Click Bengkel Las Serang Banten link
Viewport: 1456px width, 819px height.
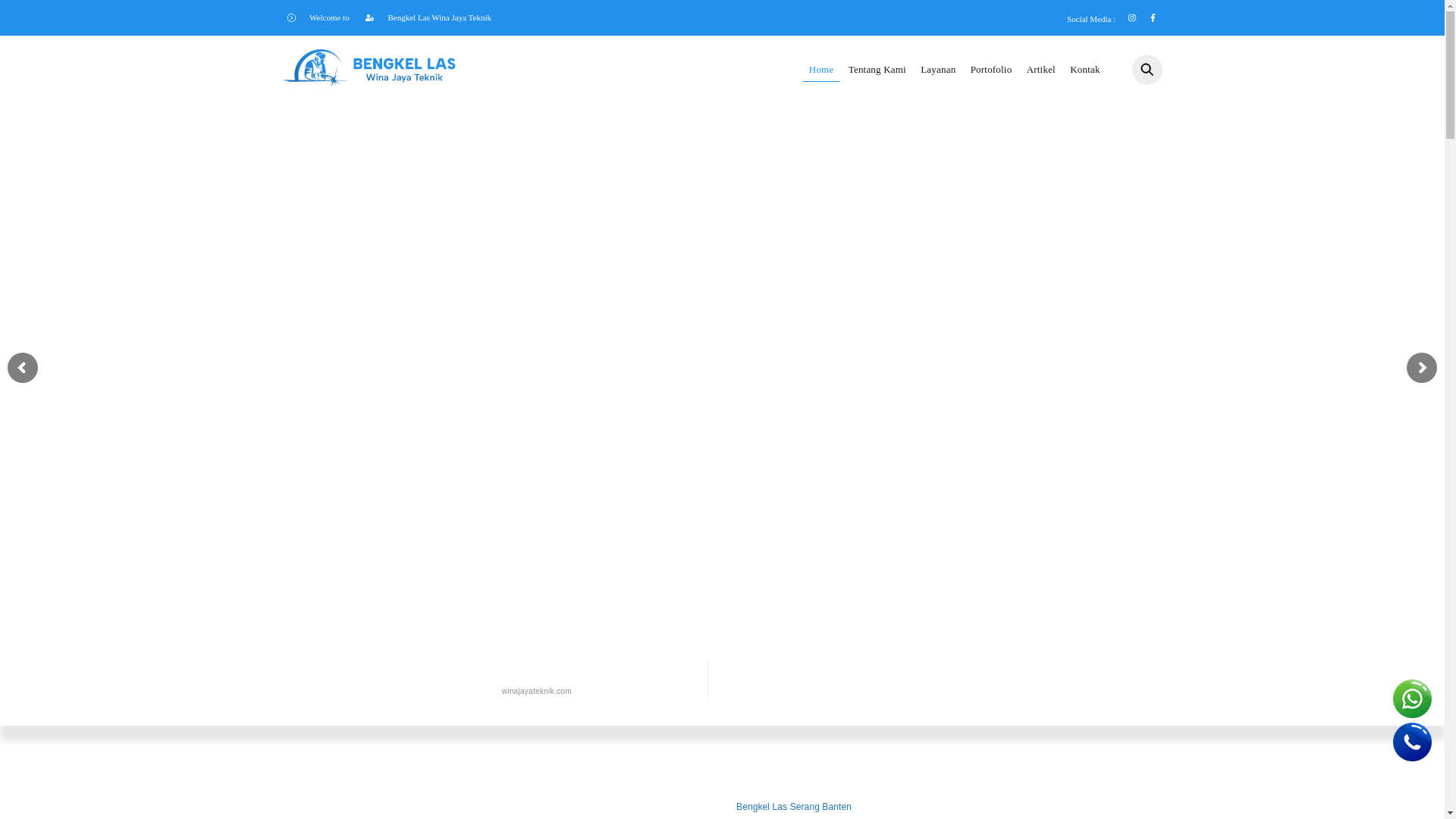coord(793,807)
